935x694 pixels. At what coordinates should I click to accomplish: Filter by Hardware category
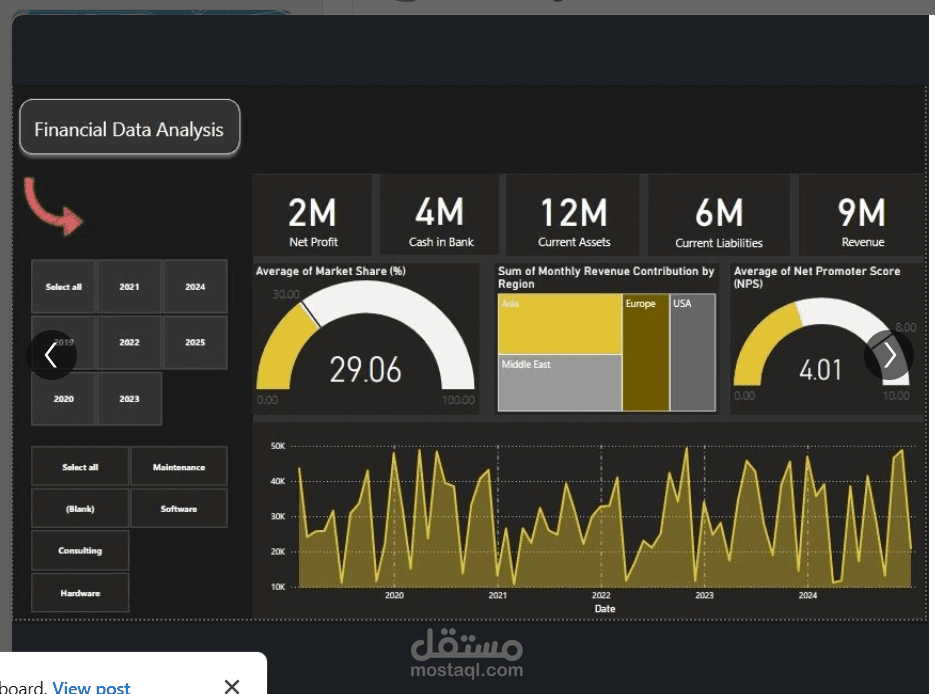pos(80,593)
